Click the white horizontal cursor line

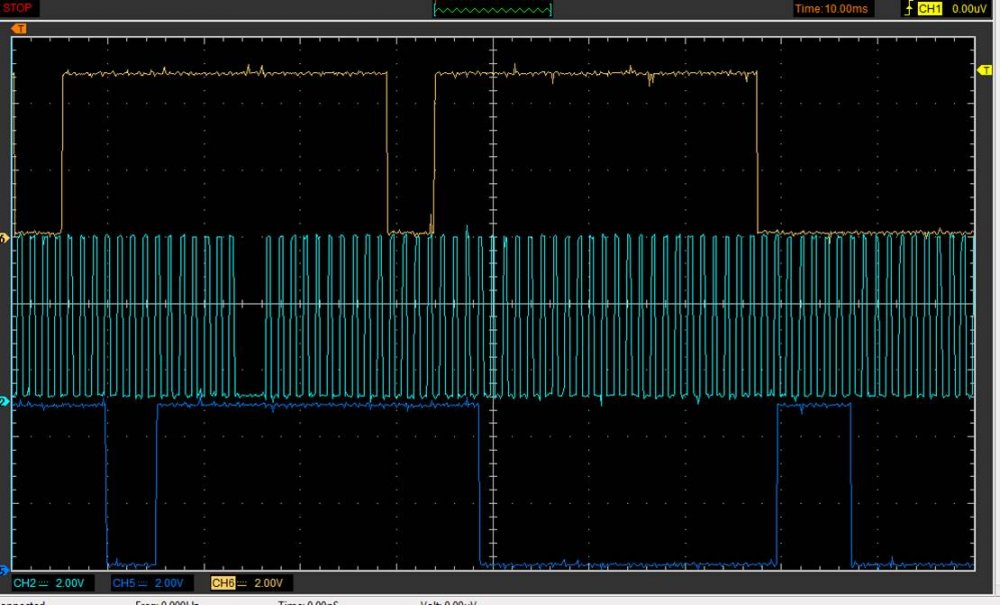pos(250,304)
